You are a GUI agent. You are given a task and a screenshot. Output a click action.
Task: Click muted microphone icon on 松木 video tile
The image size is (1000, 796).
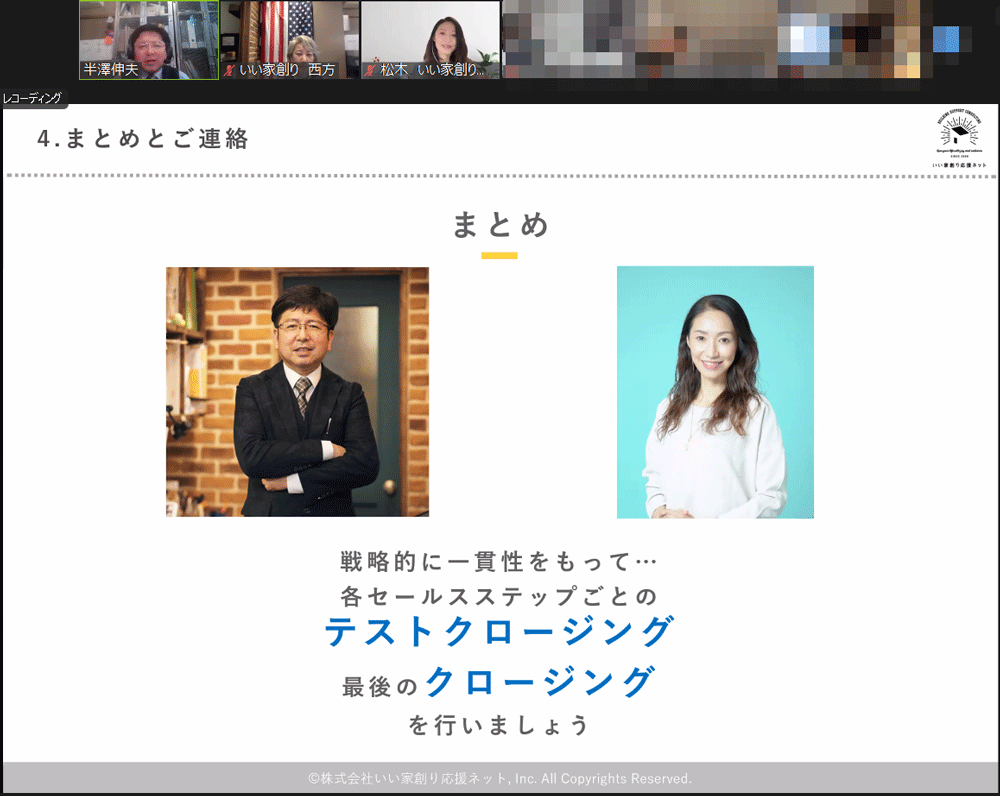(x=370, y=71)
